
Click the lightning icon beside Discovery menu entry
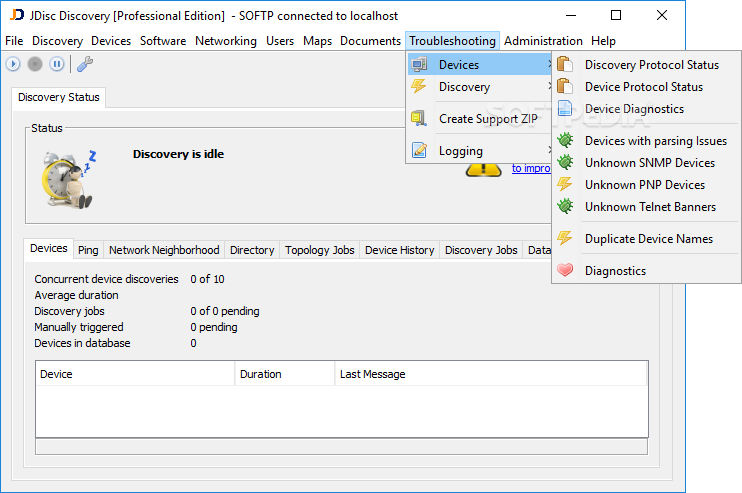[x=418, y=86]
